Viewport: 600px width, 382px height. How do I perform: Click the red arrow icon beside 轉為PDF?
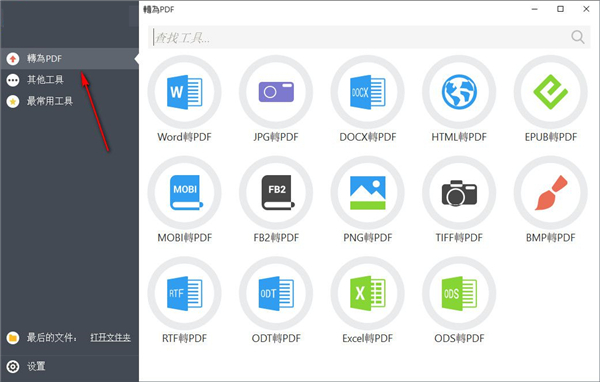coord(13,59)
